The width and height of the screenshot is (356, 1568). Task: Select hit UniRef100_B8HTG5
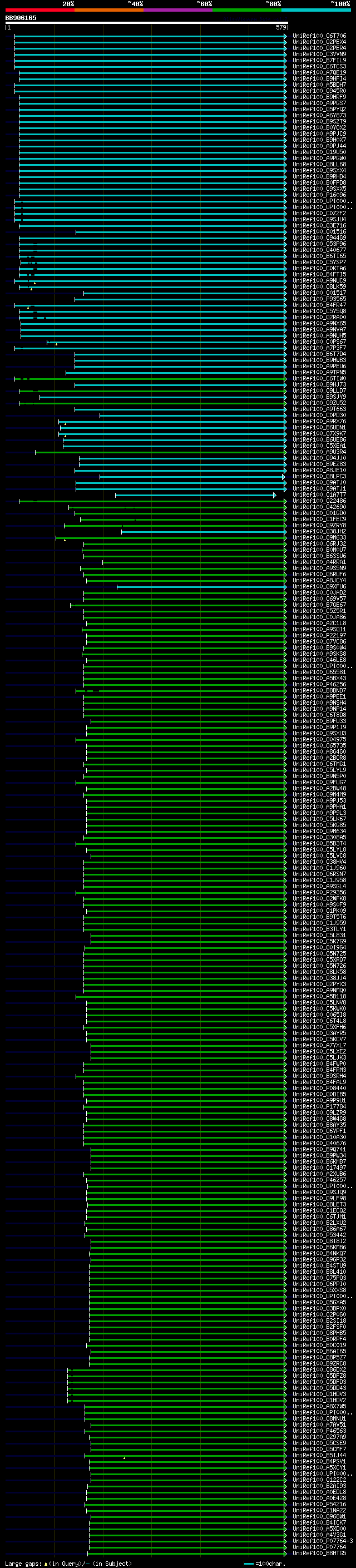(x=319, y=1554)
